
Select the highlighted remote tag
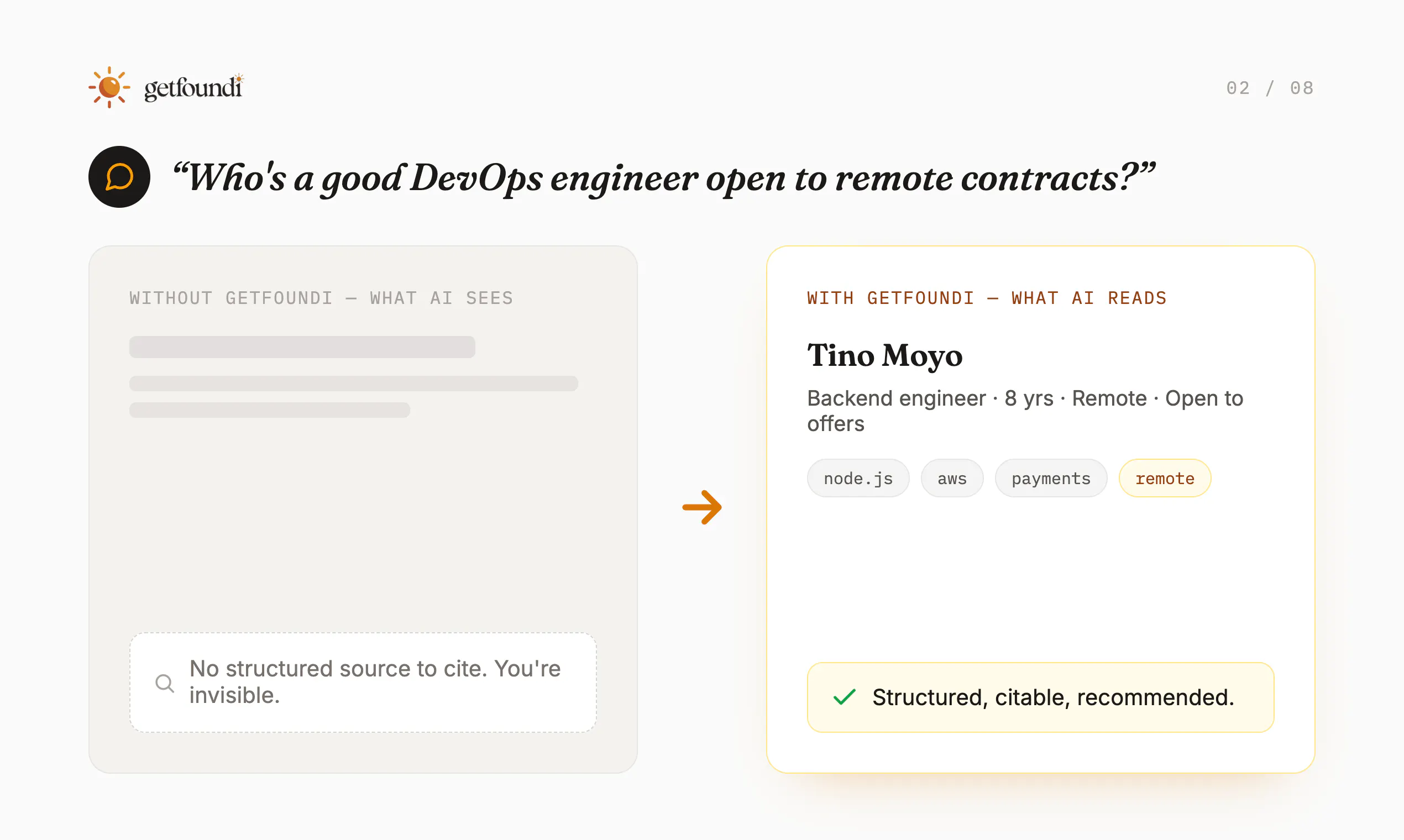(x=1165, y=478)
